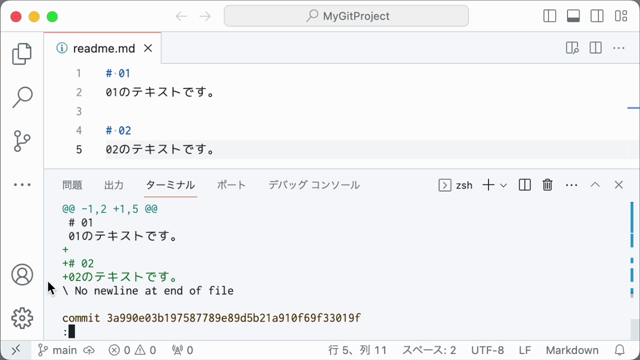Maximize the panel size with chevron
This screenshot has width=640, height=360.
coord(595,185)
